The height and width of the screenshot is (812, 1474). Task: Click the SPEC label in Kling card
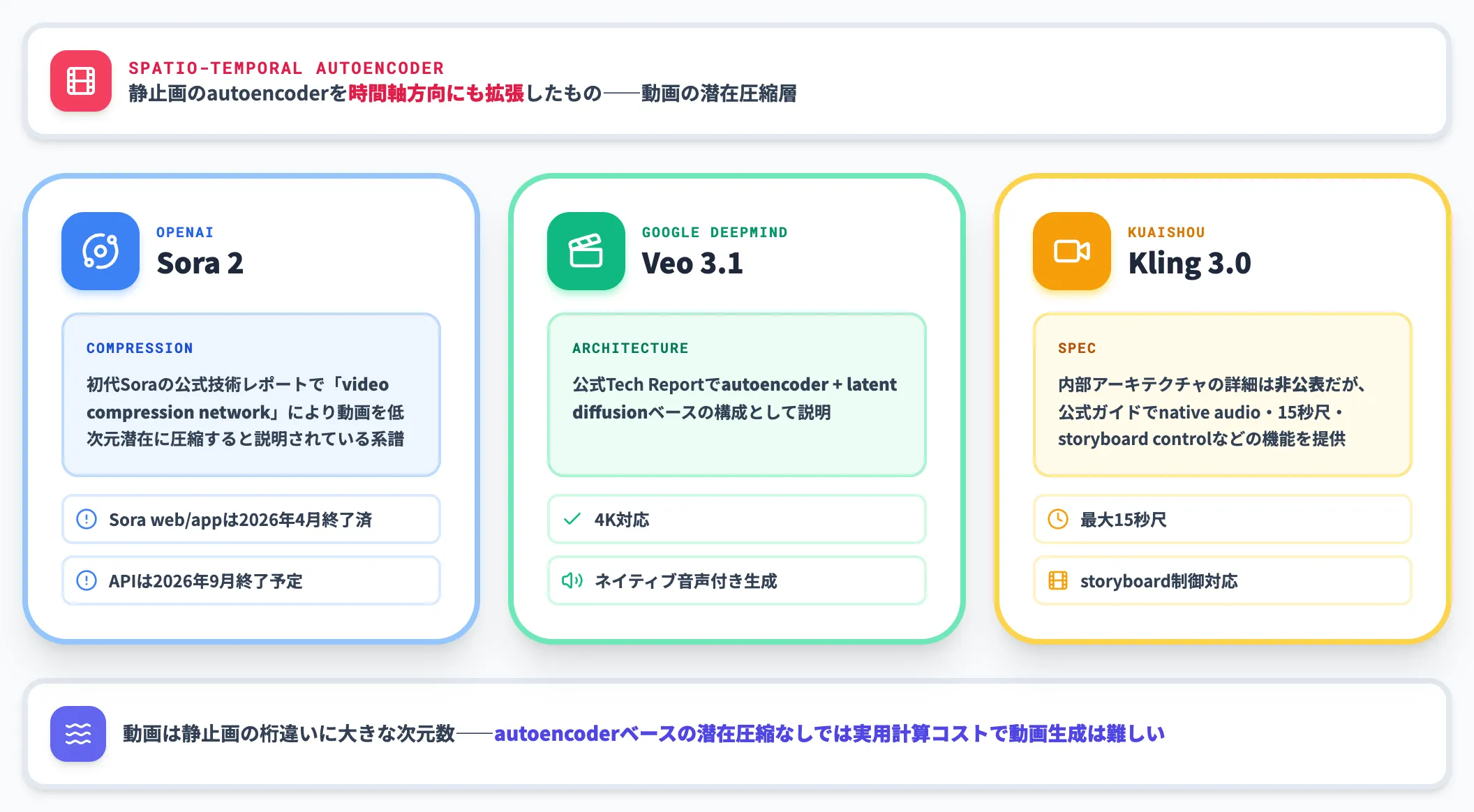(1077, 348)
